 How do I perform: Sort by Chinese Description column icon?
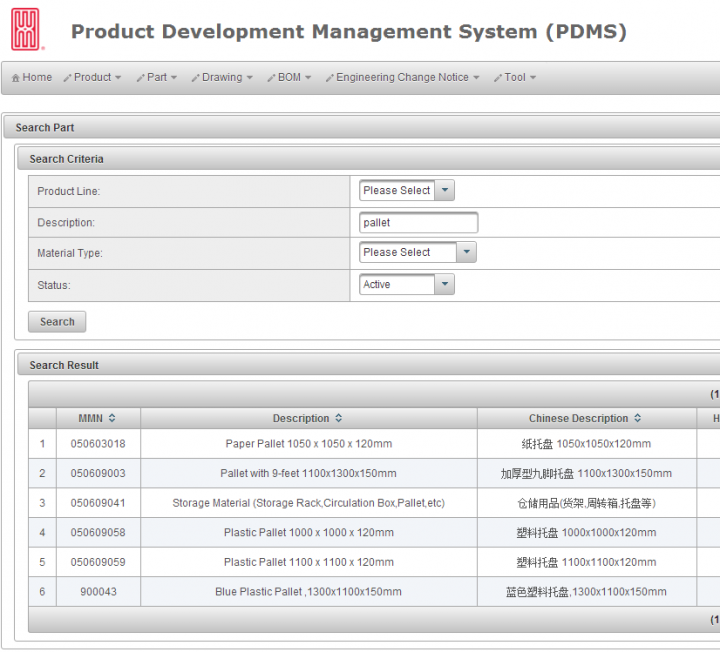[638, 418]
